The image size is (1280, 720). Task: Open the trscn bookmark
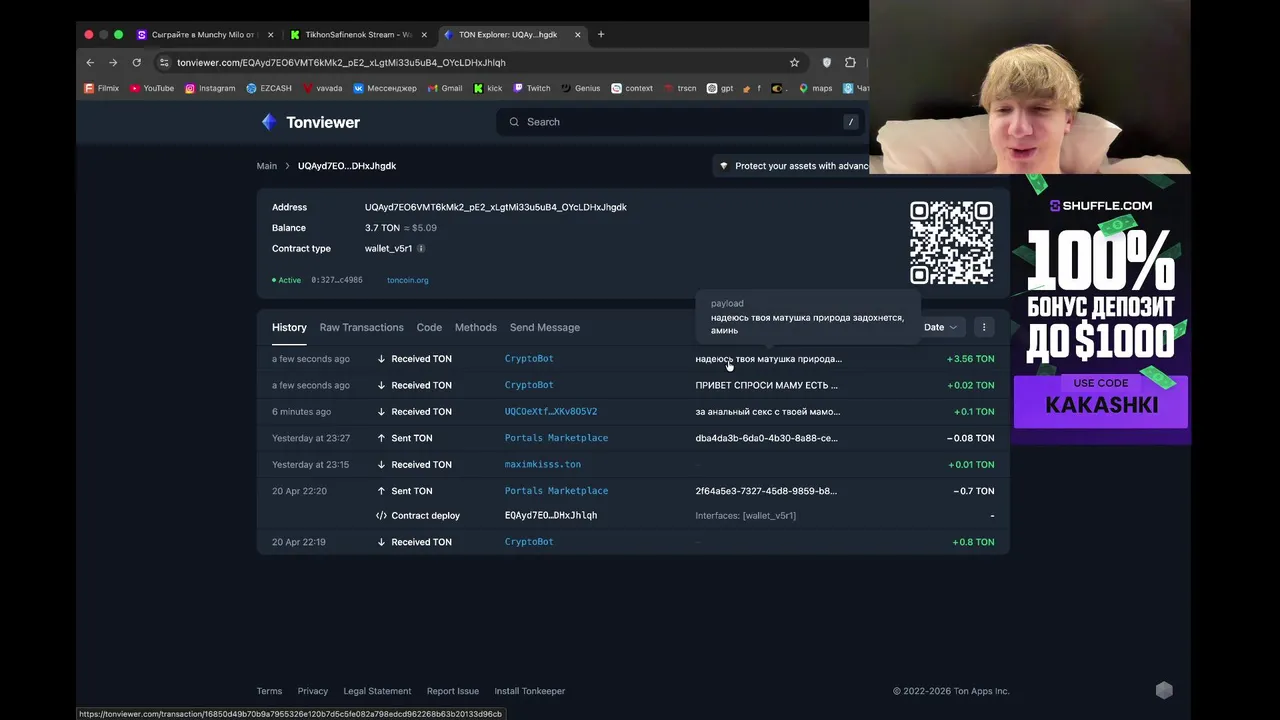679,88
